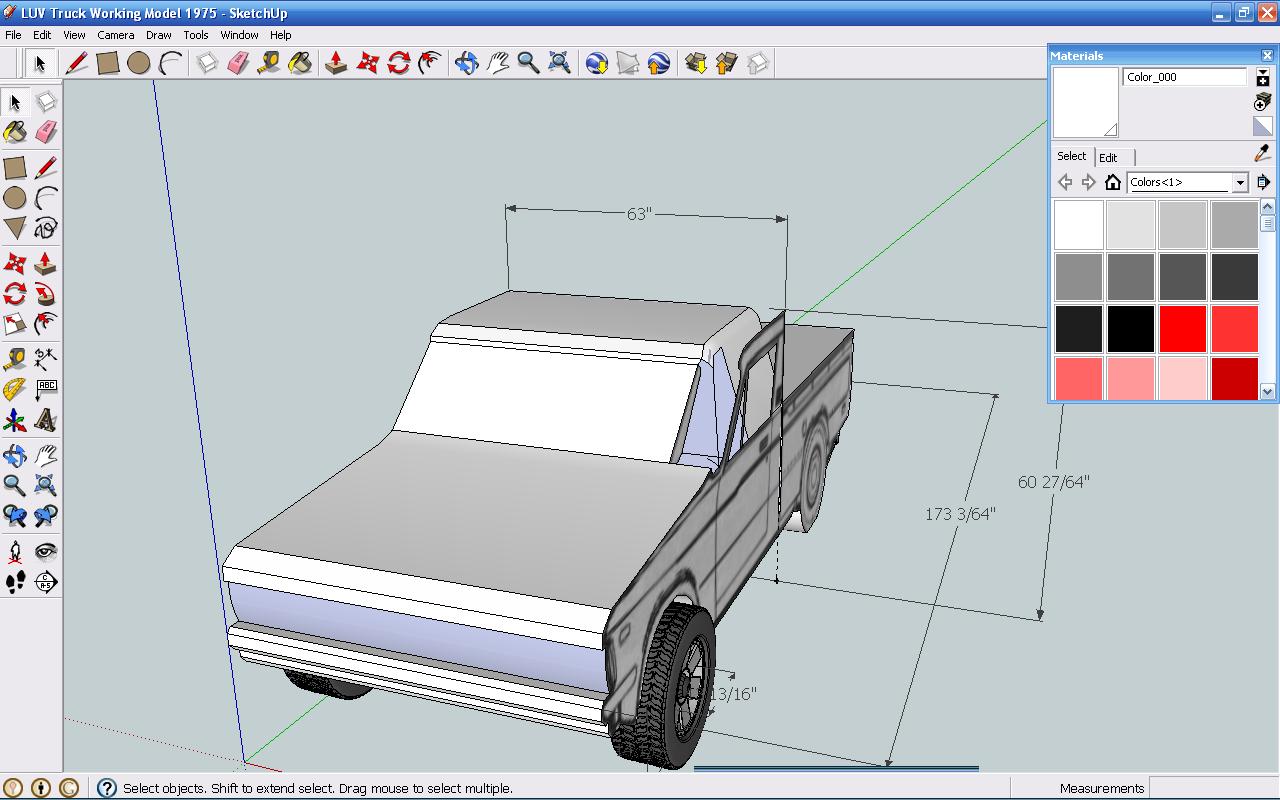The image size is (1280, 800).
Task: Click the Get Models download icon
Action: 696,63
